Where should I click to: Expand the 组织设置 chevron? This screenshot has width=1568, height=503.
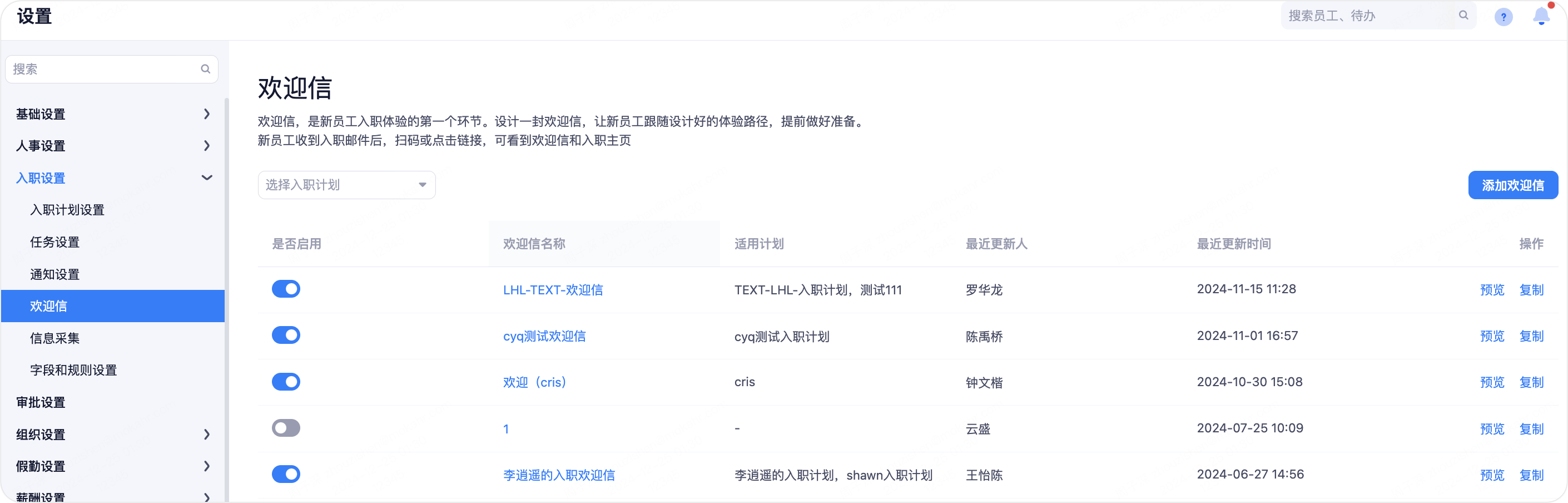[206, 434]
